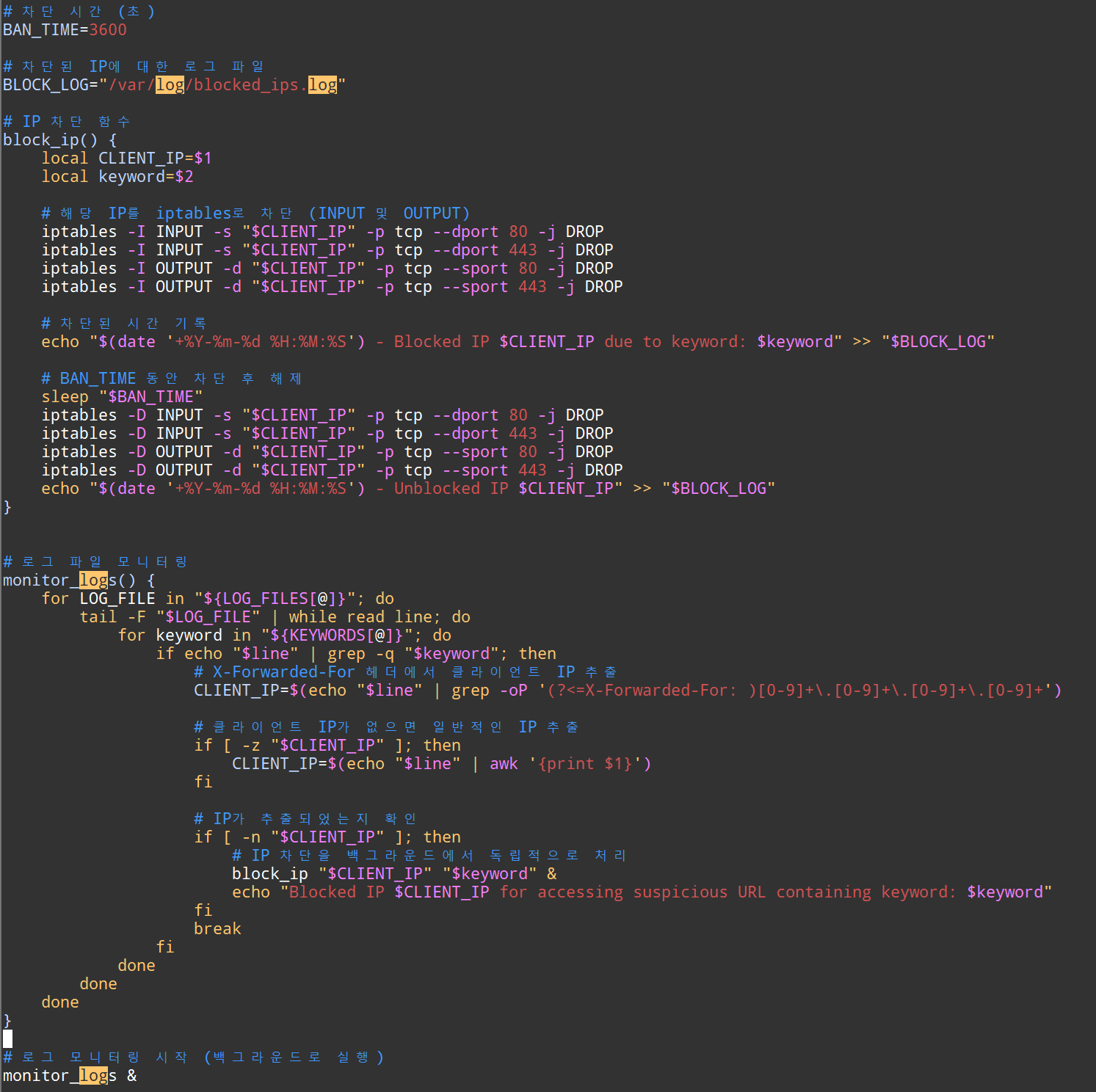1096x1092 pixels.
Task: Click the 'local keyword=$2' line
Action: pos(117,177)
